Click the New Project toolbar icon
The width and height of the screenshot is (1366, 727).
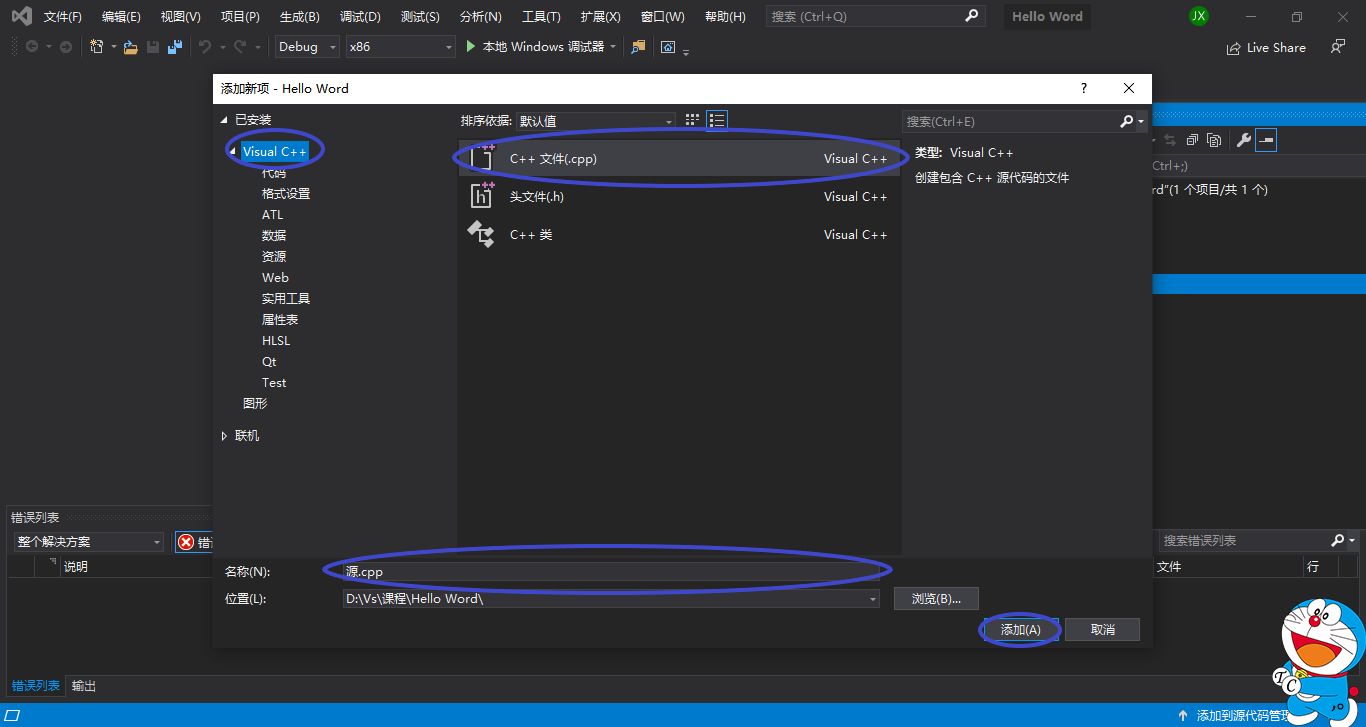[96, 47]
